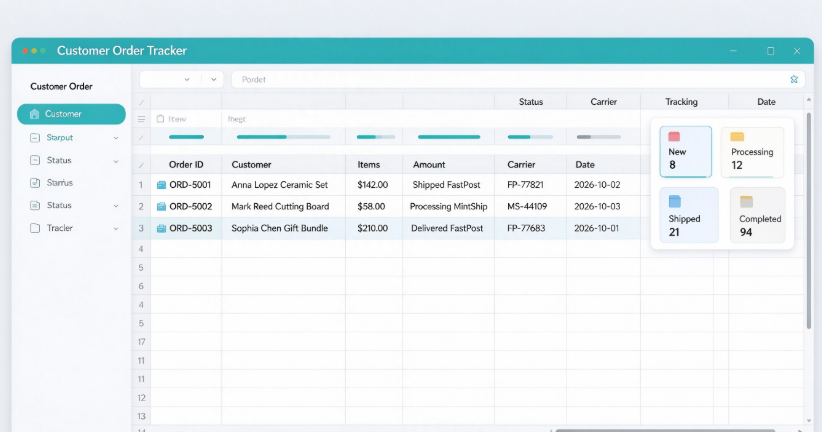Viewport: 822px width, 432px height.
Task: Click the order icon for ORD-5003
Action: 161,228
